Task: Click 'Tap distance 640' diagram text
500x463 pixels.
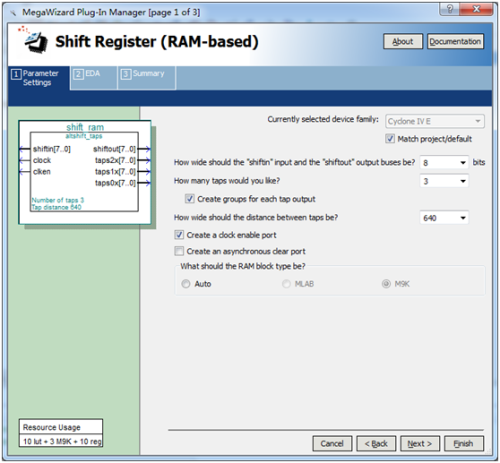Action: tap(56, 207)
